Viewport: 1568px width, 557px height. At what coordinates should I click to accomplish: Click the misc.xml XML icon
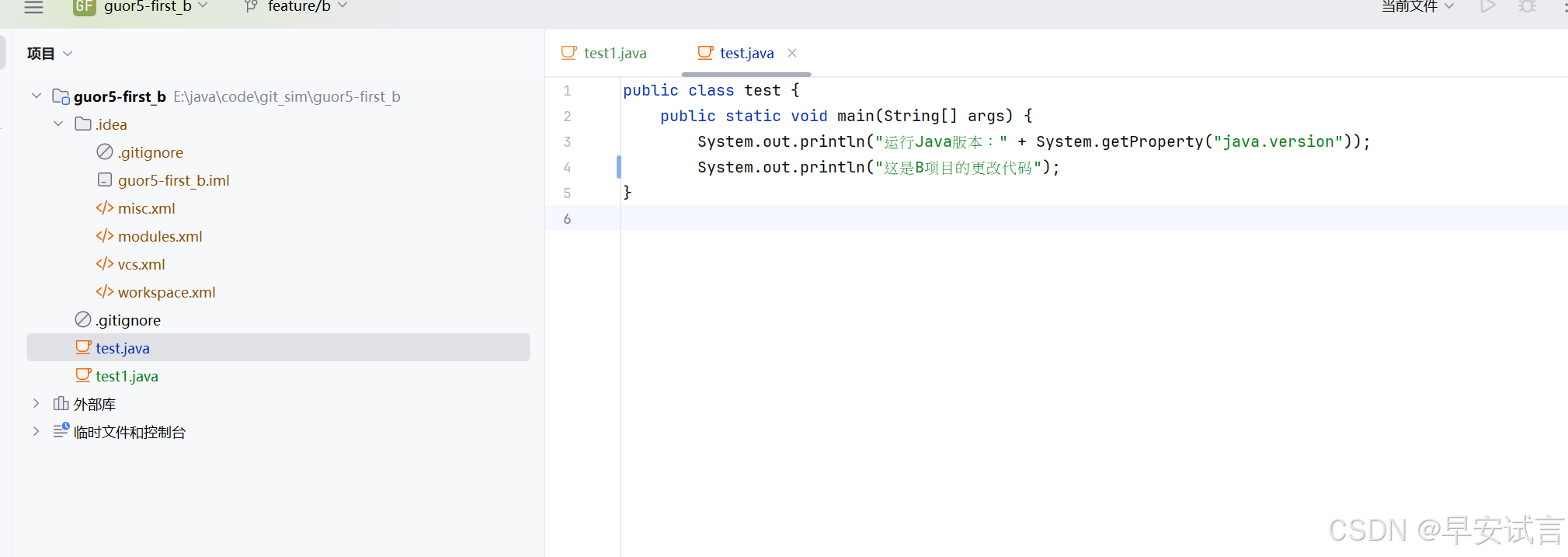pos(105,207)
